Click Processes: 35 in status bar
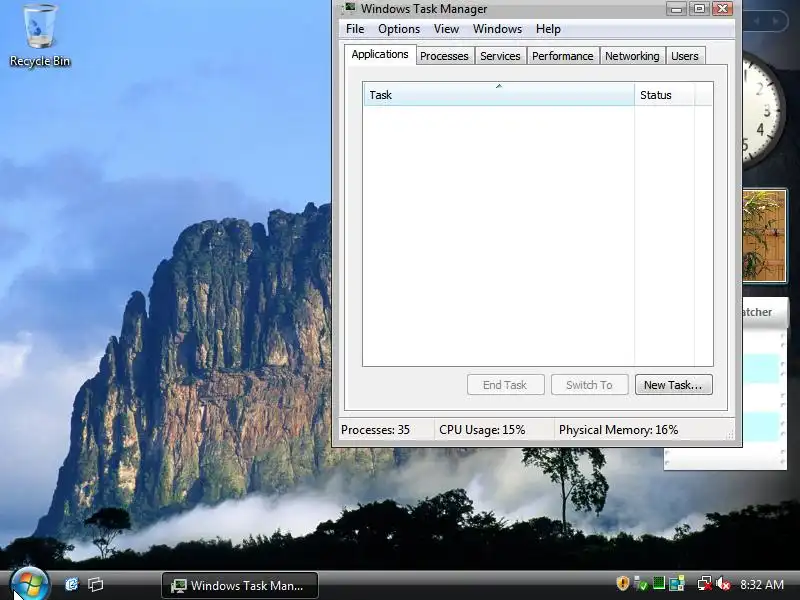 click(376, 430)
